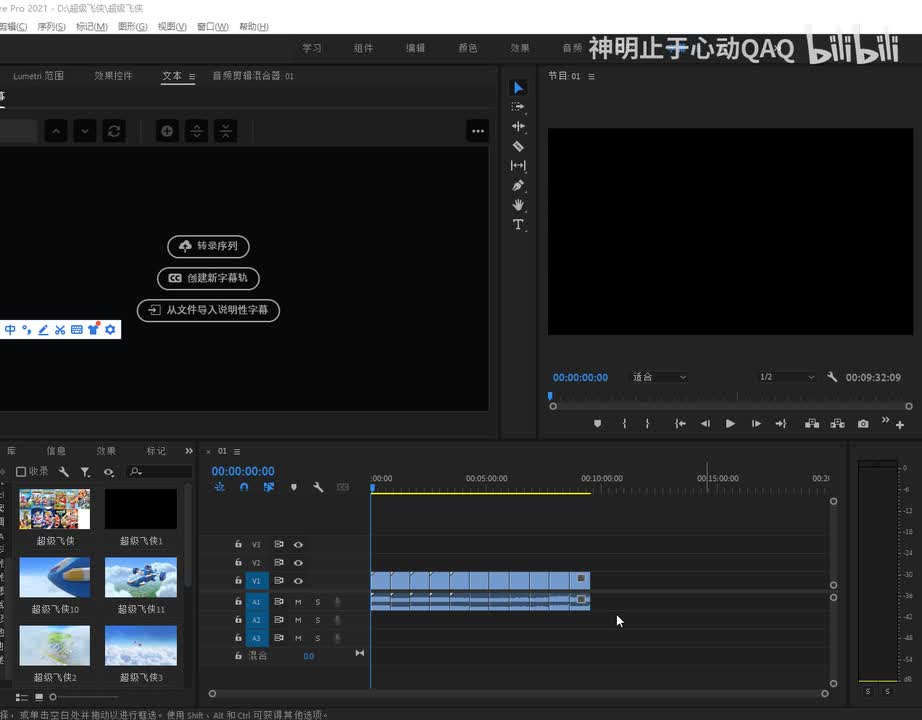Select the Pen tool

(x=518, y=185)
